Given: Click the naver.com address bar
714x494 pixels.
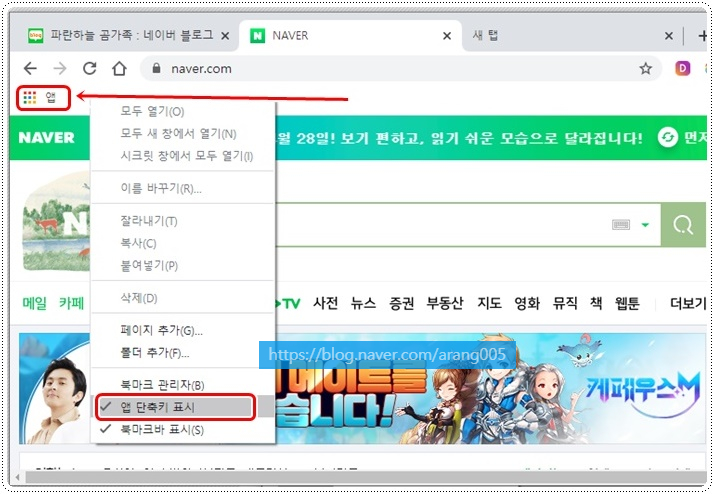Looking at the screenshot, I should (x=401, y=69).
